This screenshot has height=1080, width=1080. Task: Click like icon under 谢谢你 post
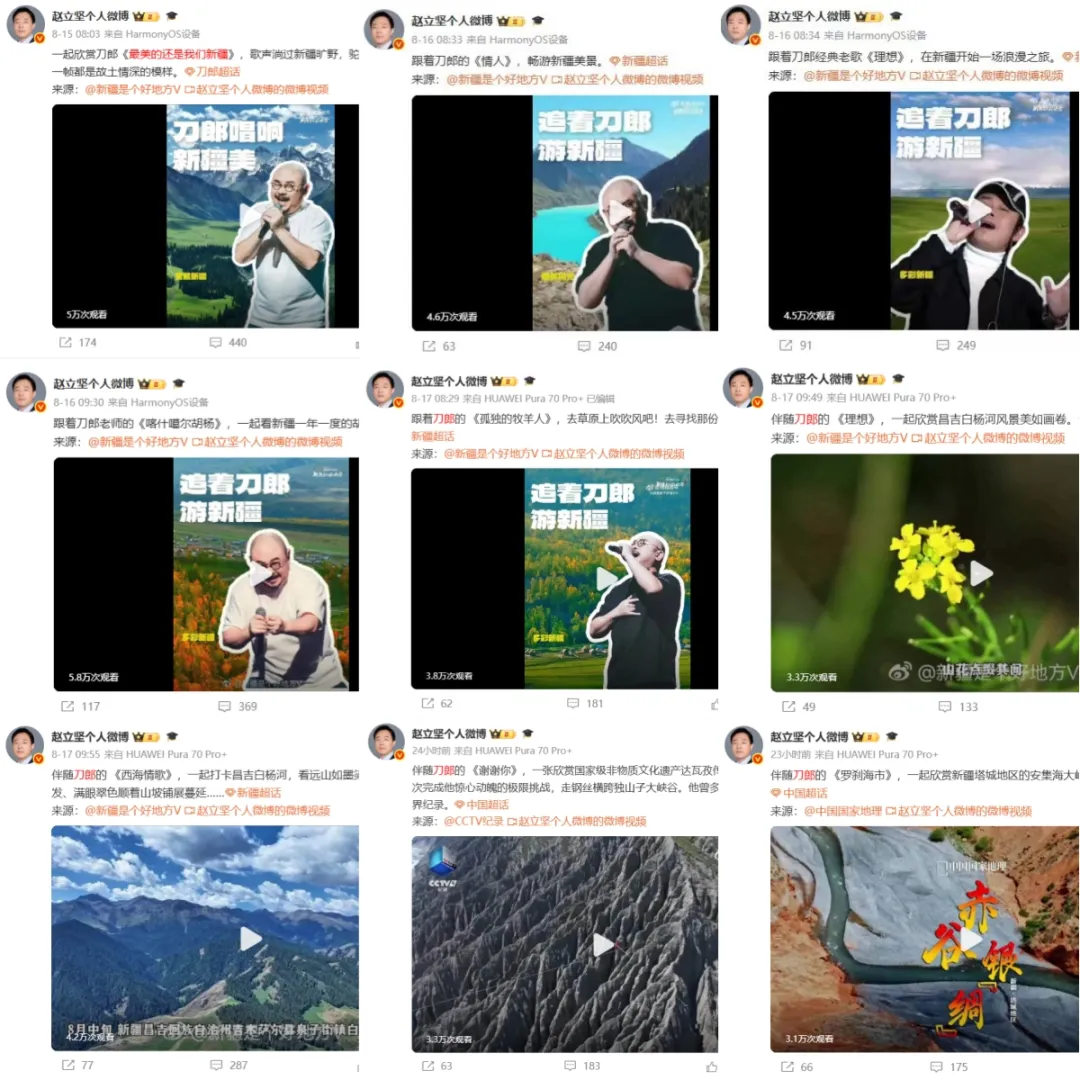[x=712, y=1066]
